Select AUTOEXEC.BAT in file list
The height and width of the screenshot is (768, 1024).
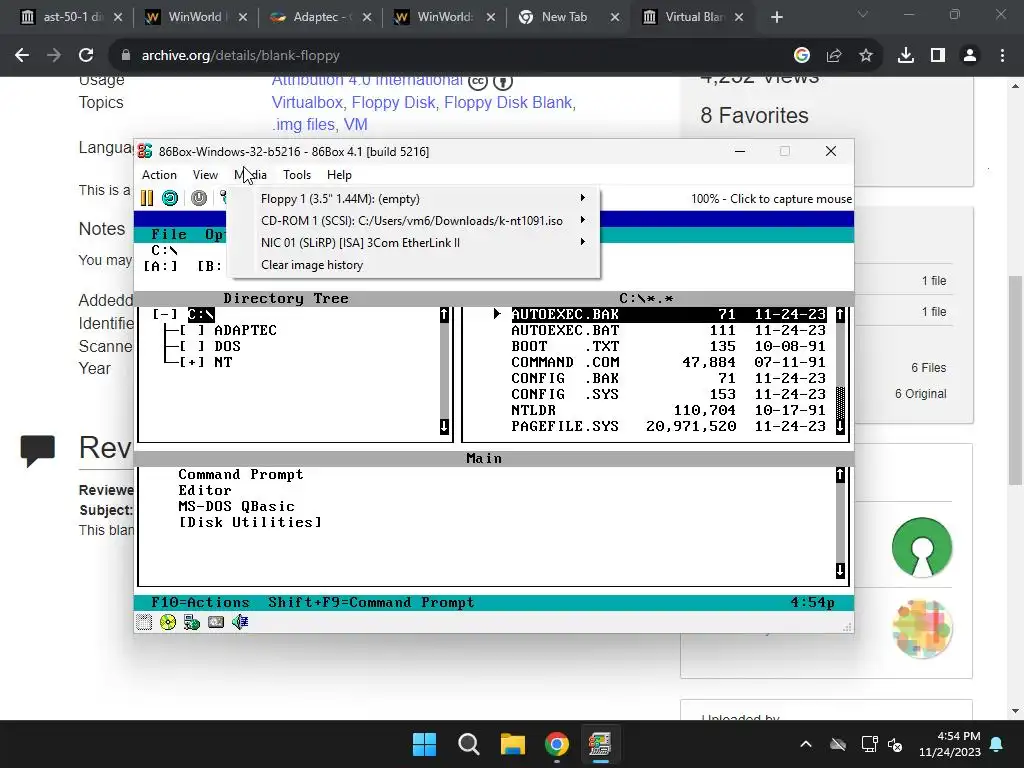coord(668,330)
